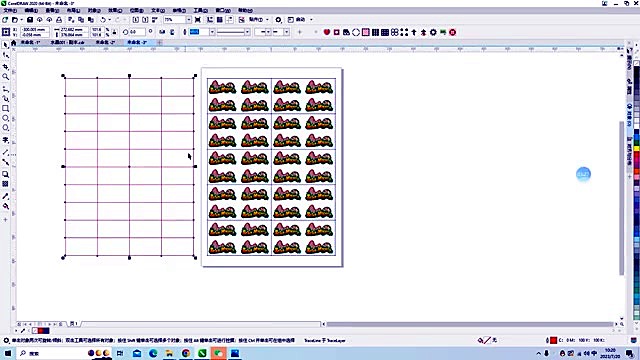Toggle the lock ratio padlock
The image size is (640, 360).
coord(114,32)
